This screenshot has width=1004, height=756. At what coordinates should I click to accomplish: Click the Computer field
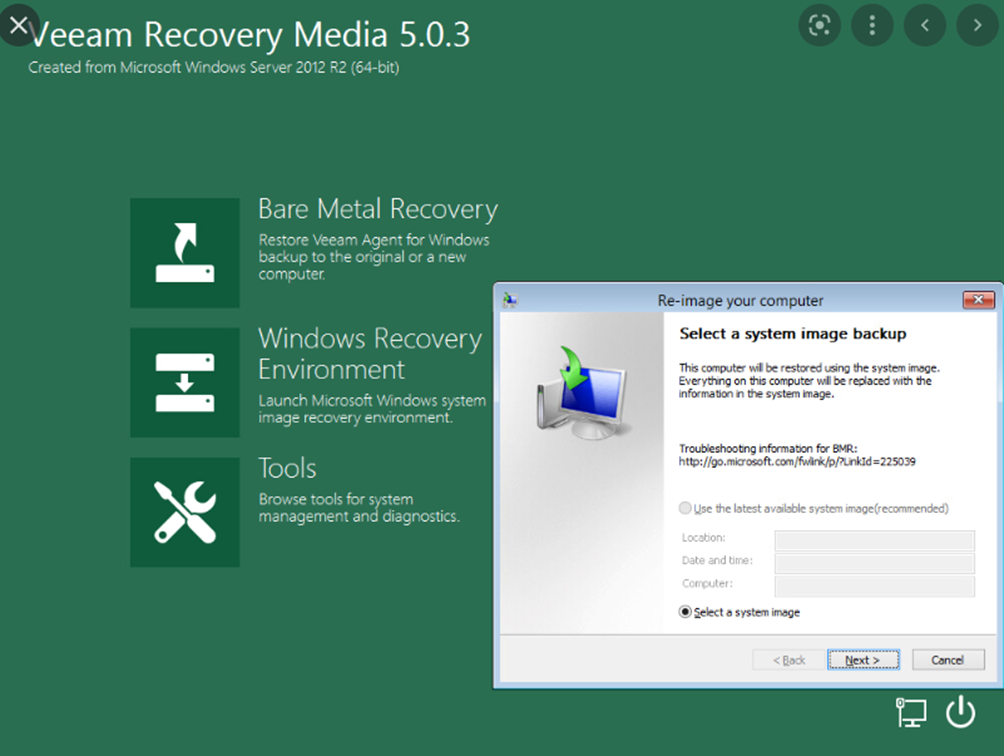click(875, 586)
